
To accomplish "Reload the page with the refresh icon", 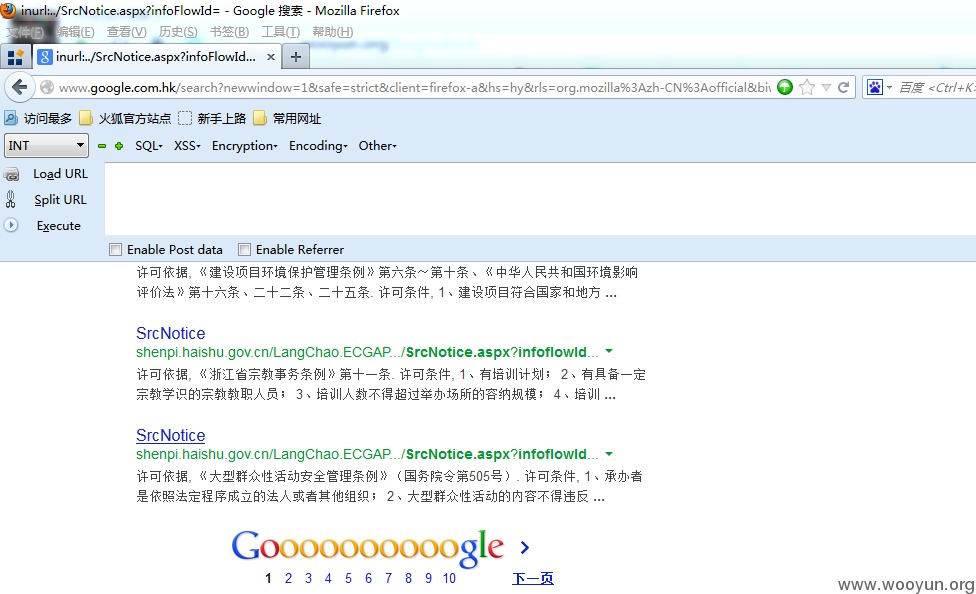I will 844,87.
